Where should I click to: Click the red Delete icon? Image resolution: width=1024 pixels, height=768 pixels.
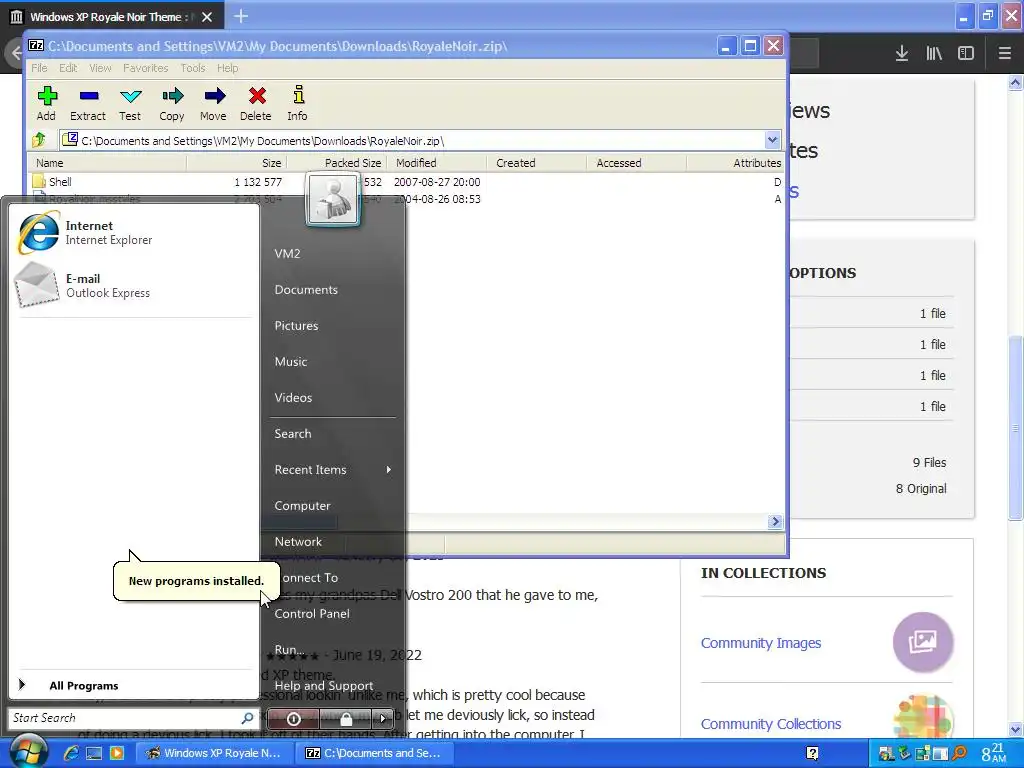256,103
